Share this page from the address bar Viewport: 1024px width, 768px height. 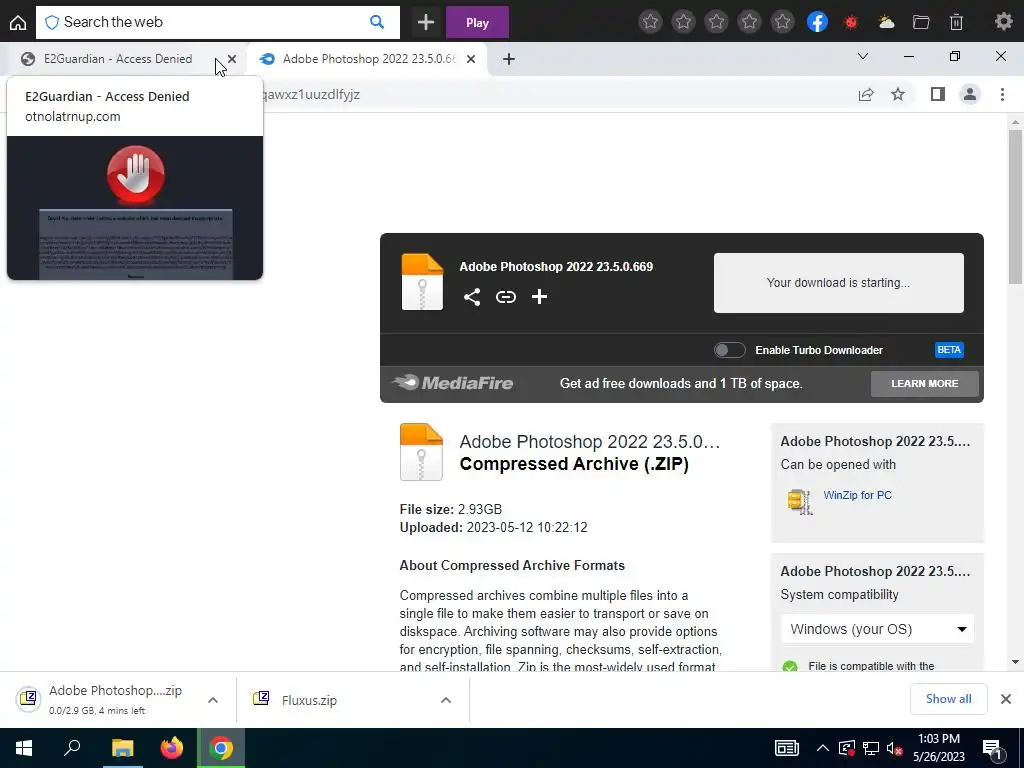(x=866, y=95)
